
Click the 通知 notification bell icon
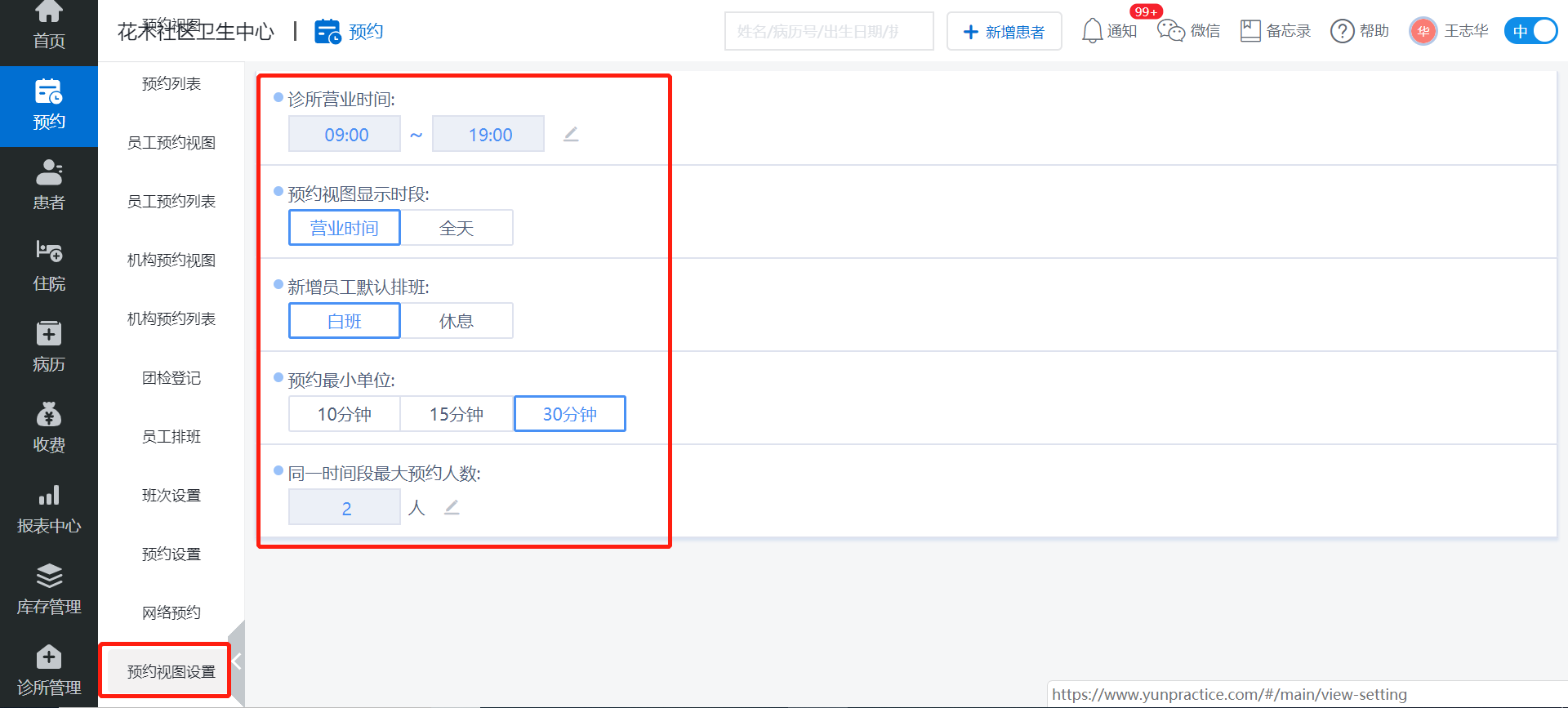click(1092, 31)
